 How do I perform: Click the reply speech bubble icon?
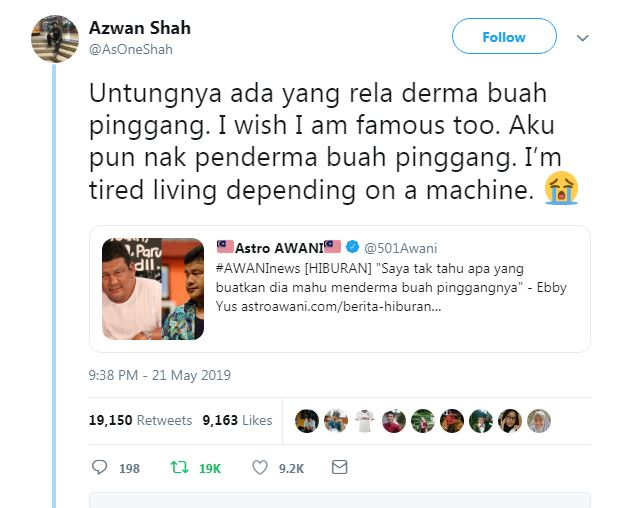[99, 467]
